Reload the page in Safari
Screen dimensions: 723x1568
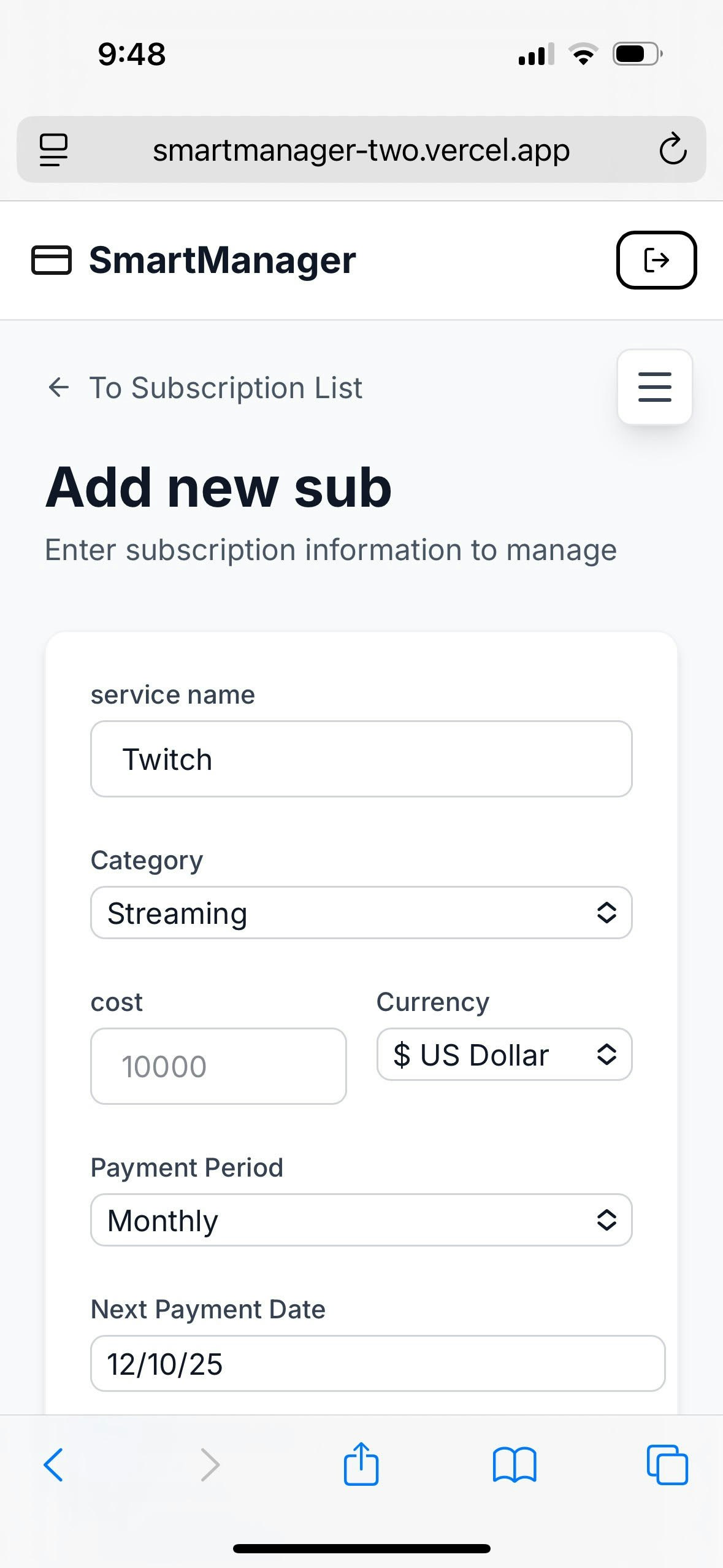tap(672, 149)
